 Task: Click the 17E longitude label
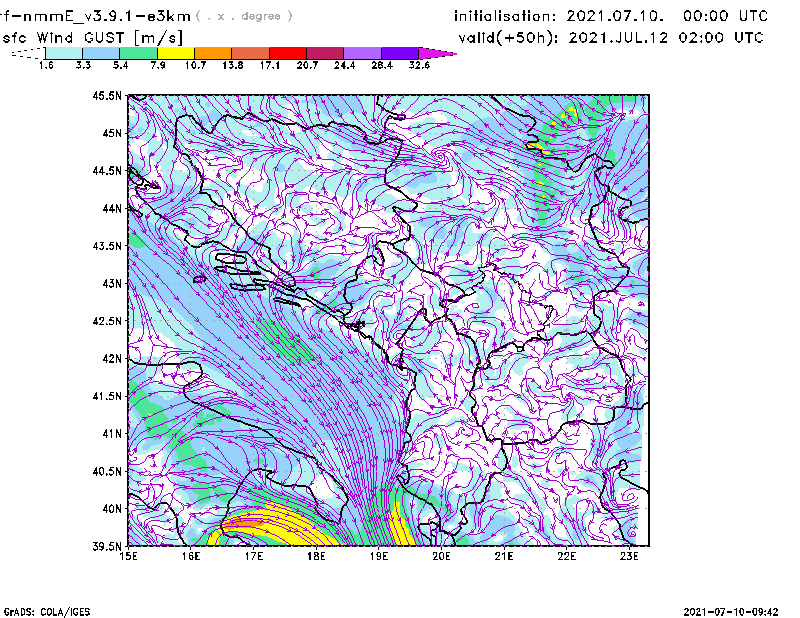[254, 556]
